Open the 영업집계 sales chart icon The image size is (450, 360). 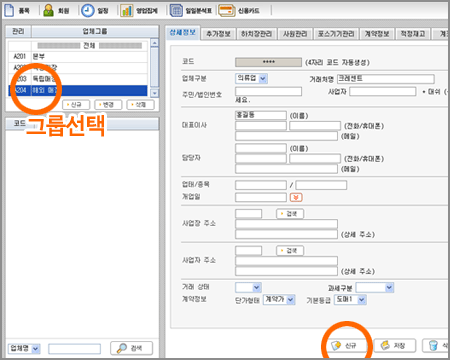click(x=127, y=10)
